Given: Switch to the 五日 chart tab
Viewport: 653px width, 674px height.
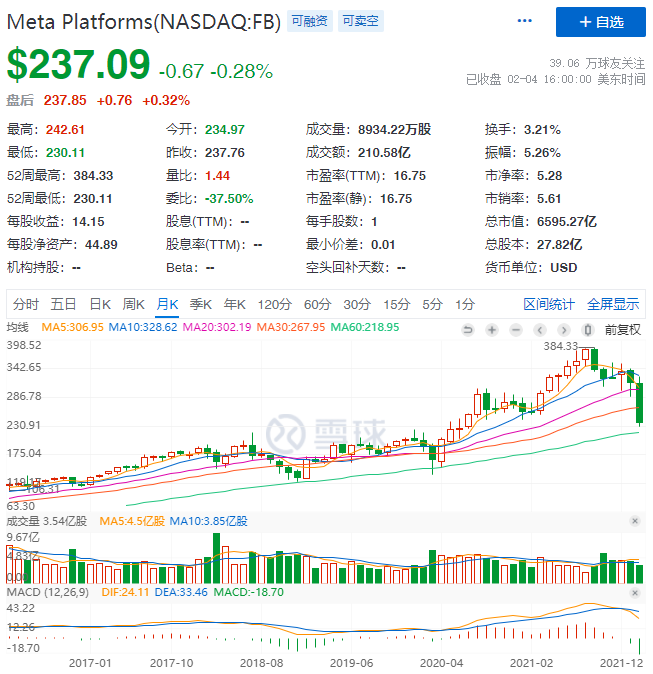Looking at the screenshot, I should click(63, 304).
